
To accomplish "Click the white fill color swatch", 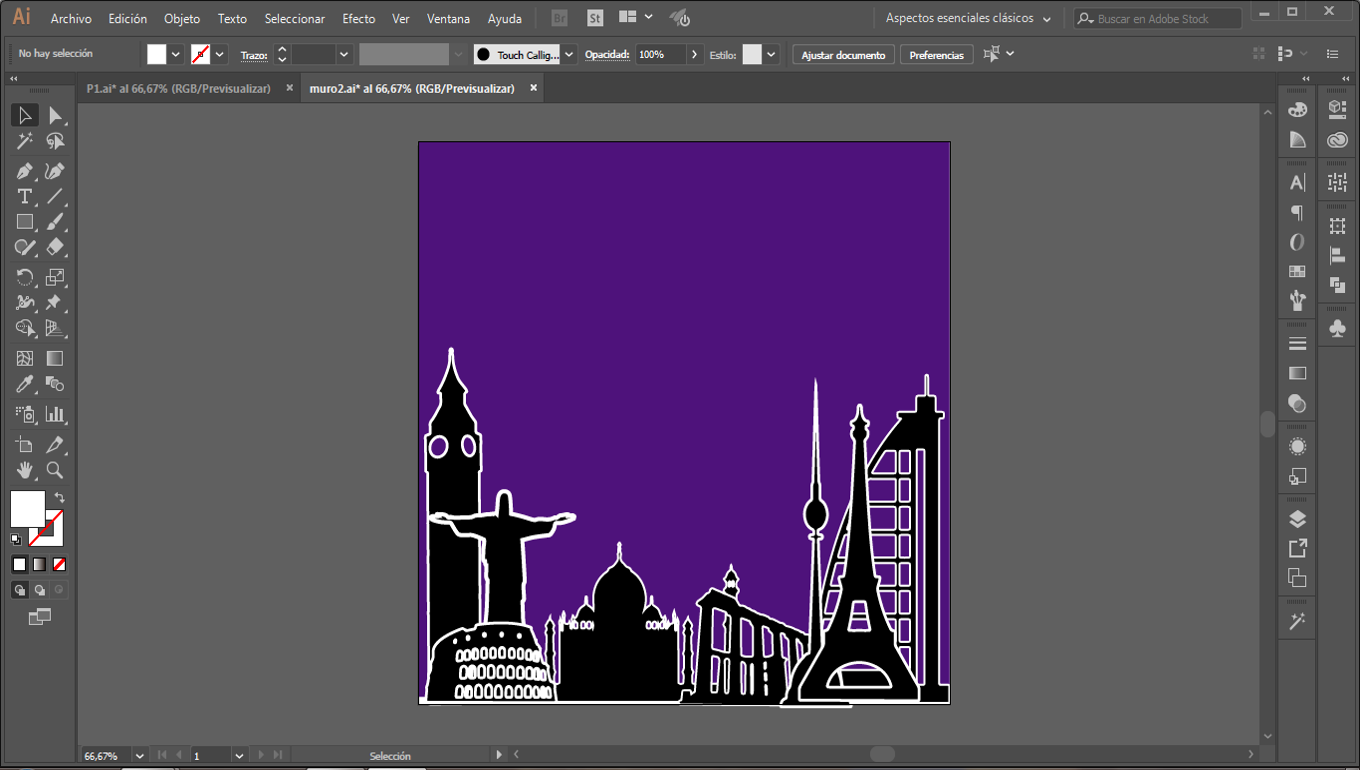I will (x=27, y=508).
